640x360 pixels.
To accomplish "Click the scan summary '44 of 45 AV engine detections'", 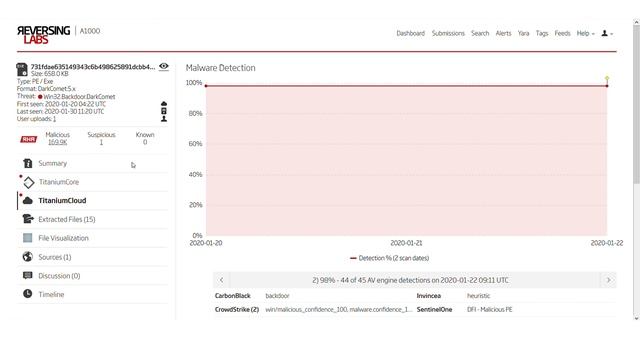I will click(x=410, y=280).
